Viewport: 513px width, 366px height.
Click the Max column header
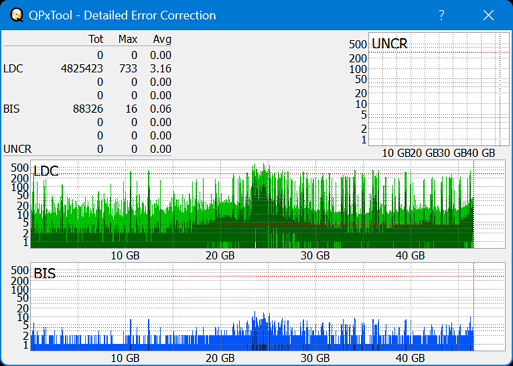pos(128,39)
